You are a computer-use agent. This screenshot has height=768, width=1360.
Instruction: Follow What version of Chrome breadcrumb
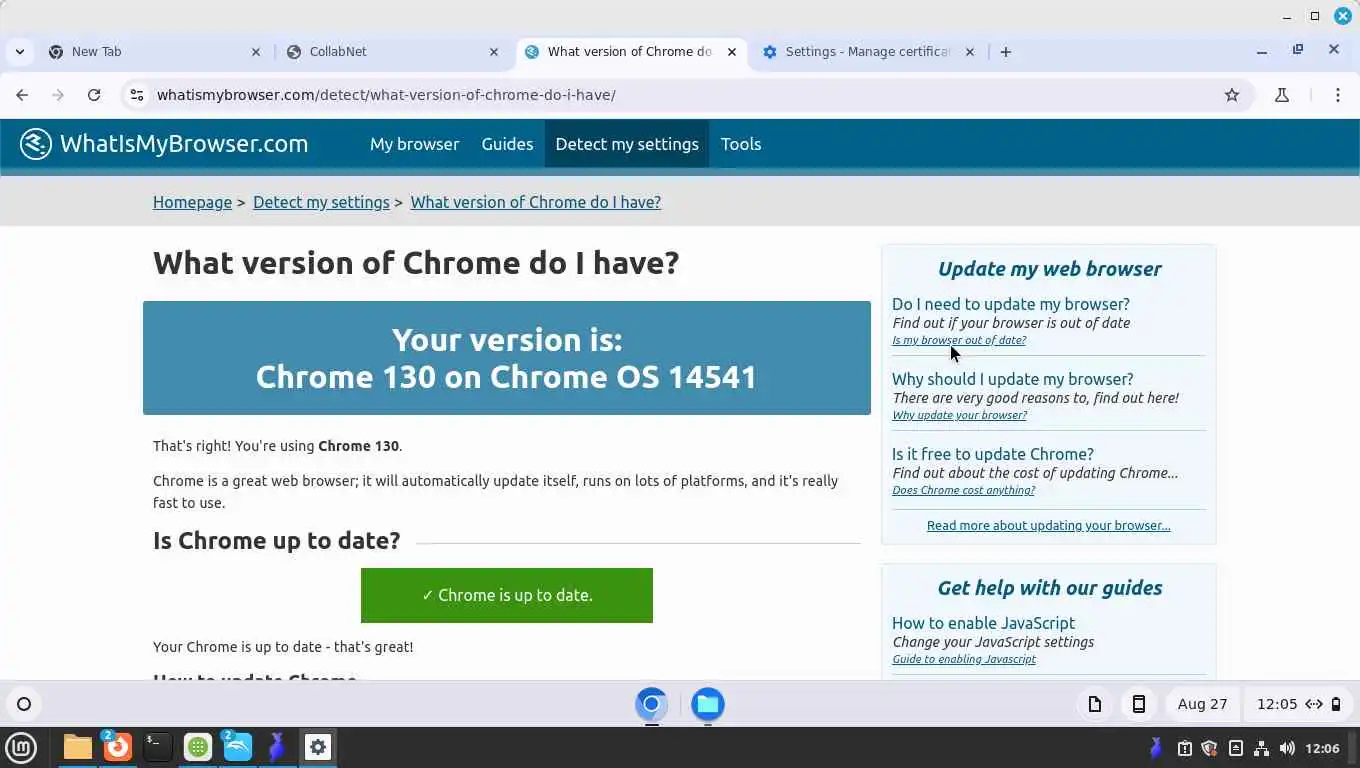click(x=535, y=202)
